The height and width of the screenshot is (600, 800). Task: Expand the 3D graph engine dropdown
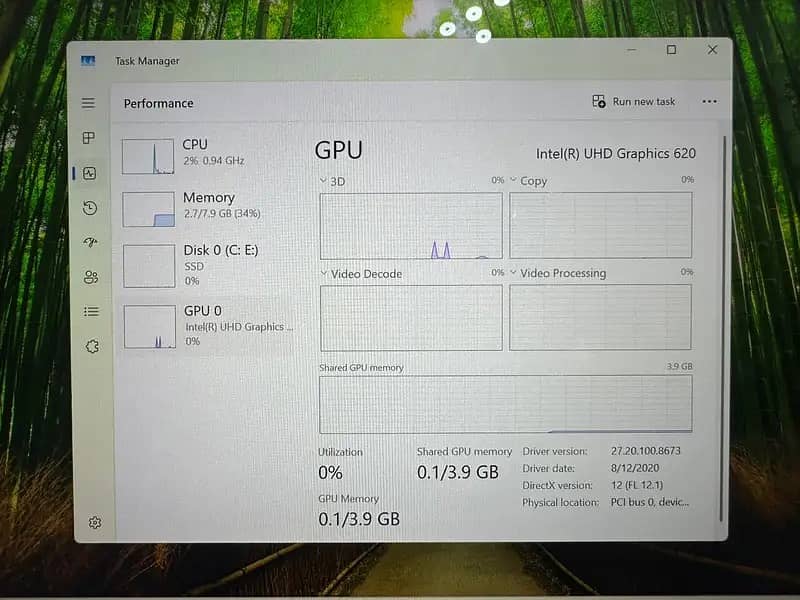coord(324,181)
